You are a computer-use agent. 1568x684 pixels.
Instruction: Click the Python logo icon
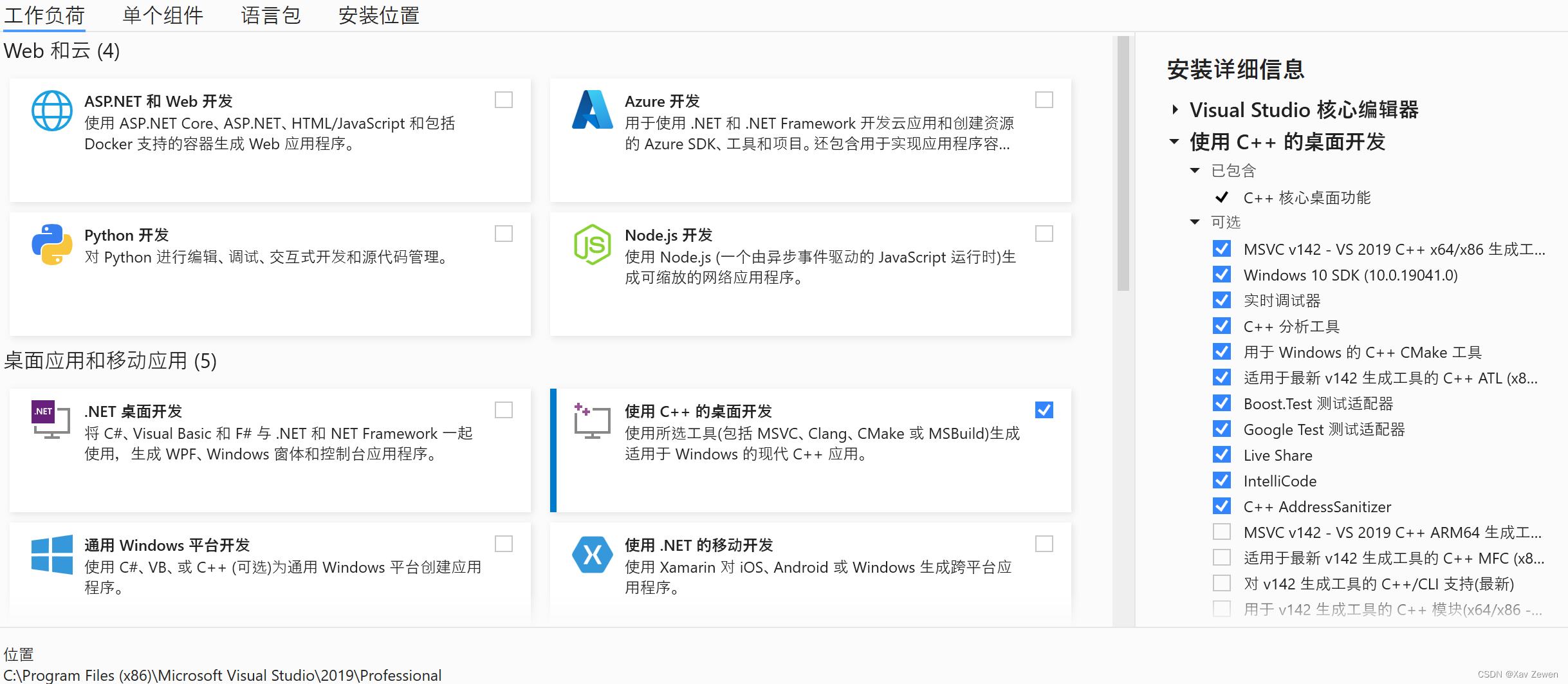(52, 245)
